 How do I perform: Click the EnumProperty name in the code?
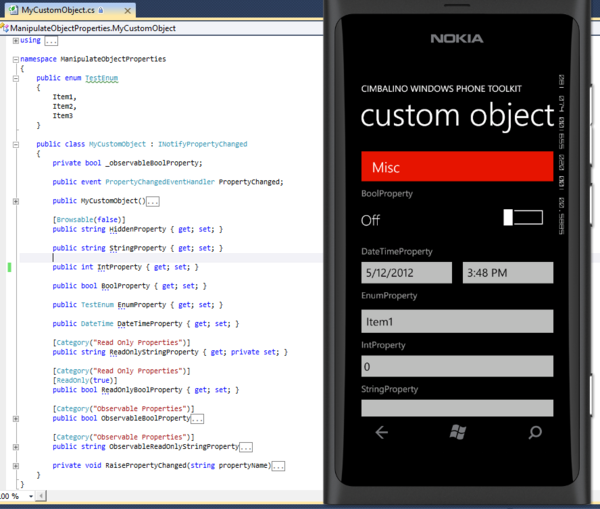[x=142, y=305]
